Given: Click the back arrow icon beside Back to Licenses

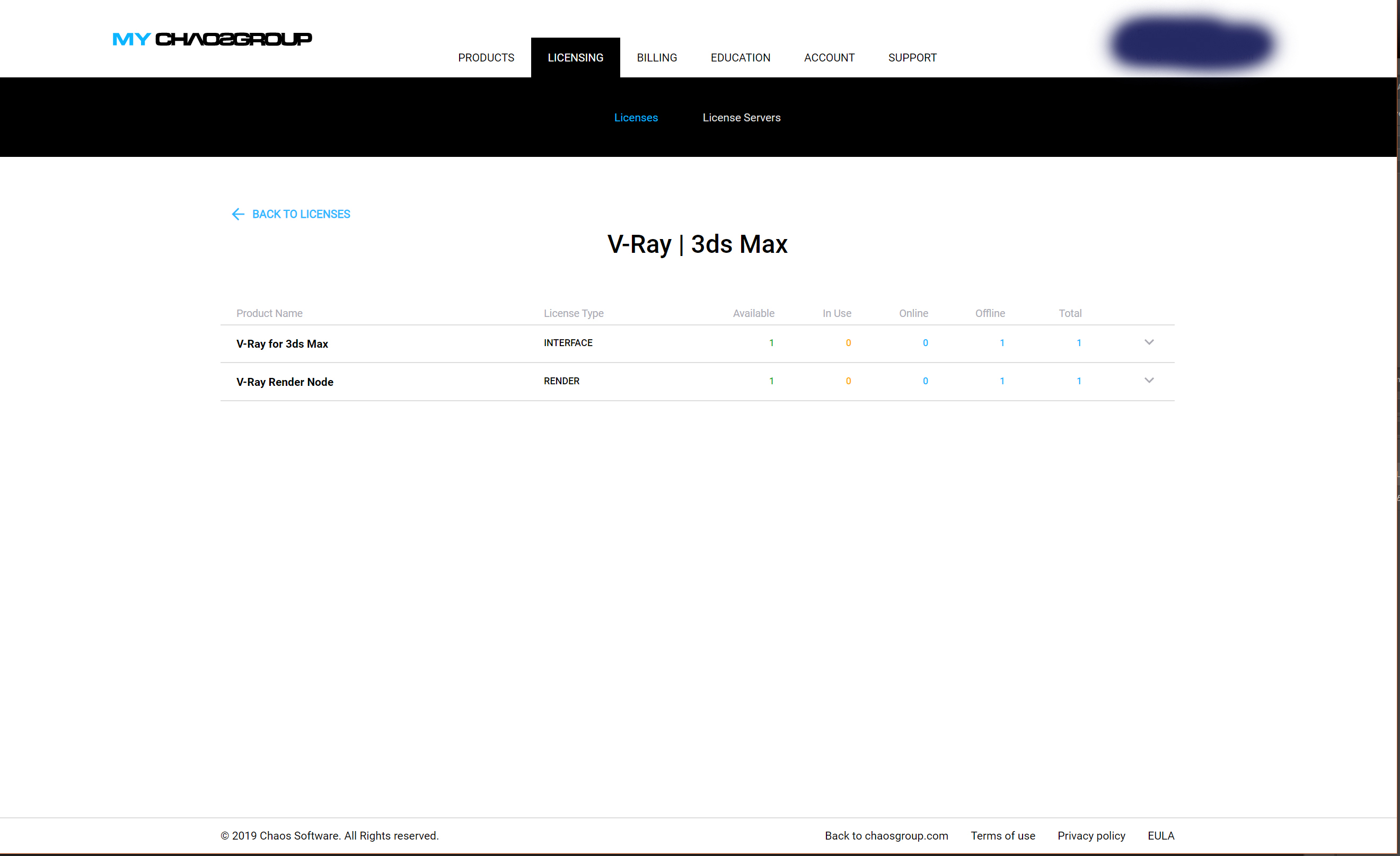Looking at the screenshot, I should point(238,214).
